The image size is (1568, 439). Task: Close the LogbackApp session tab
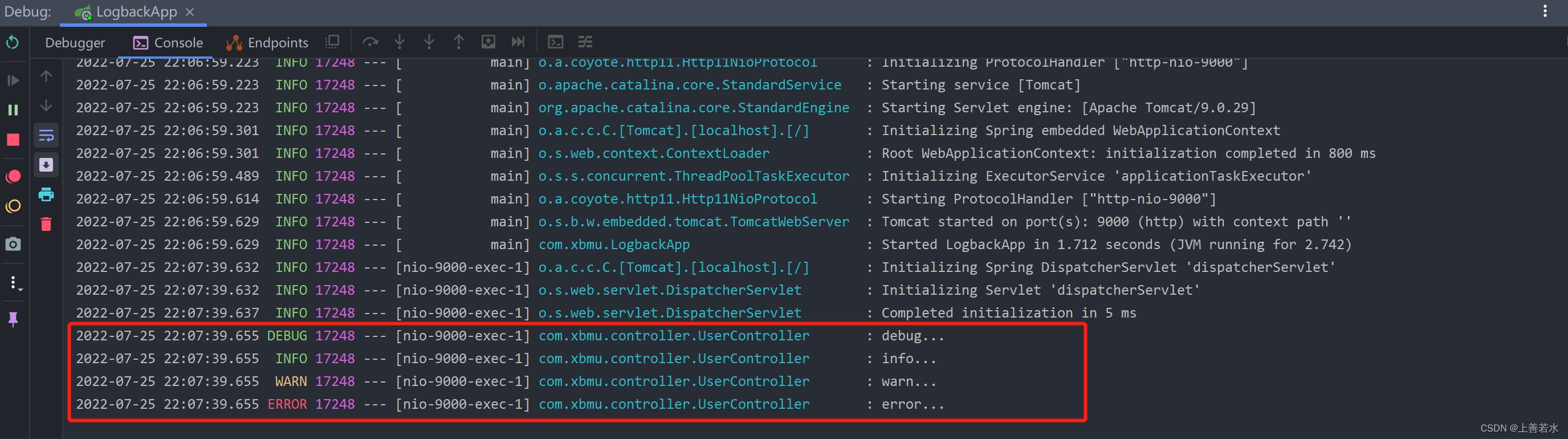(190, 12)
